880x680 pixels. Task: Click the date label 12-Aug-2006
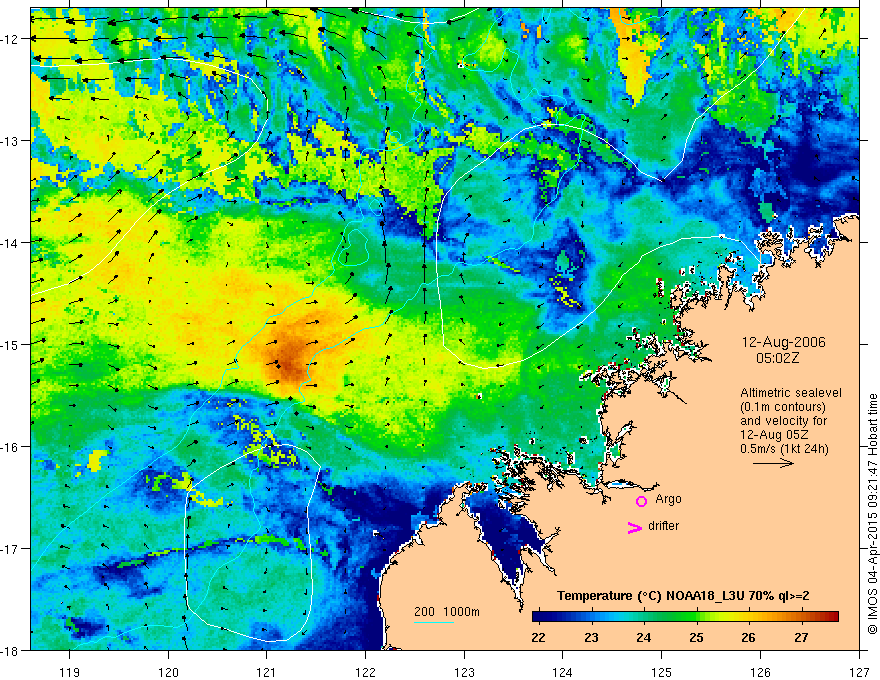[783, 342]
